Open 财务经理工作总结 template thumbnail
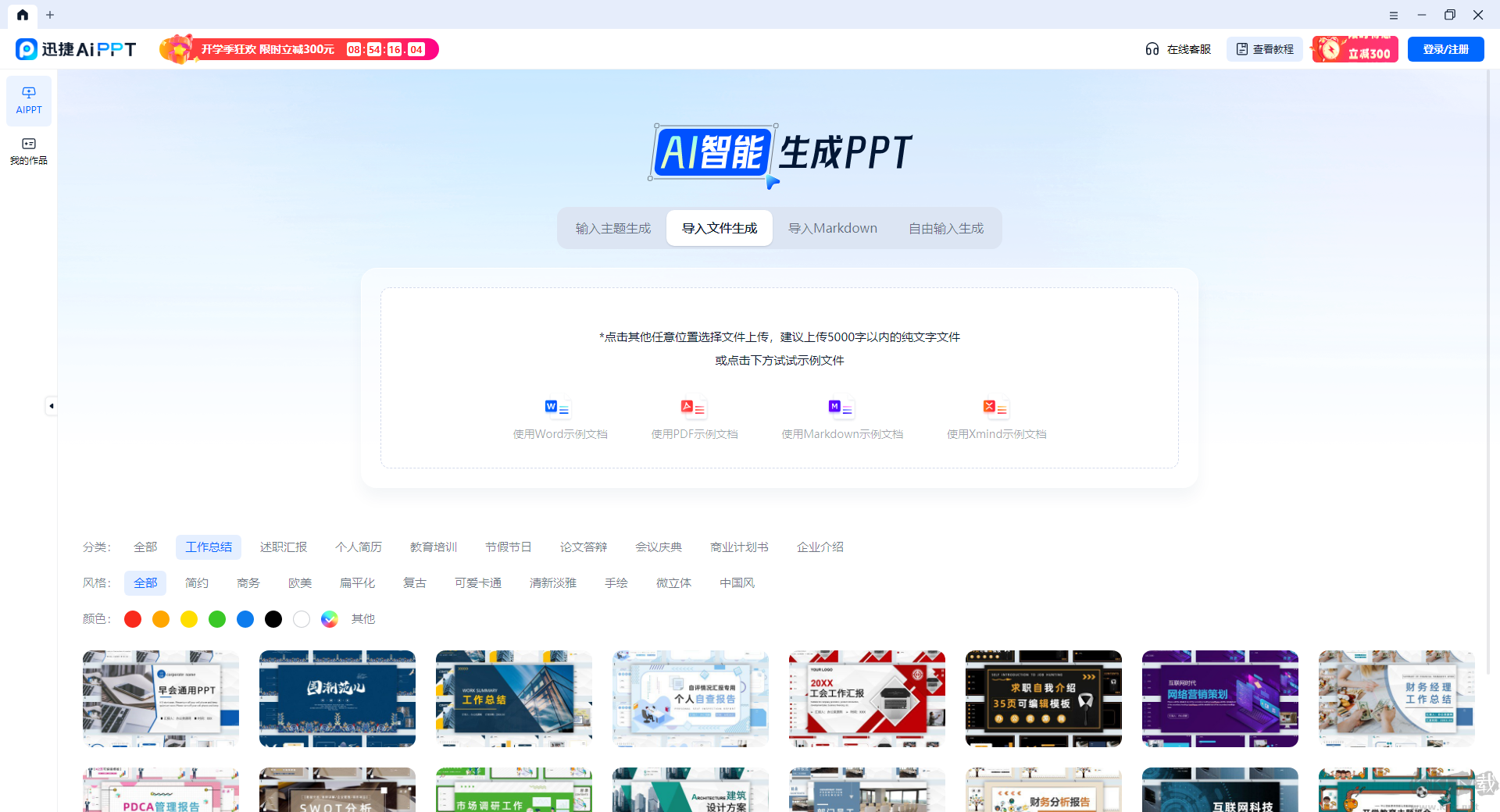The width and height of the screenshot is (1500, 812). [x=1397, y=699]
